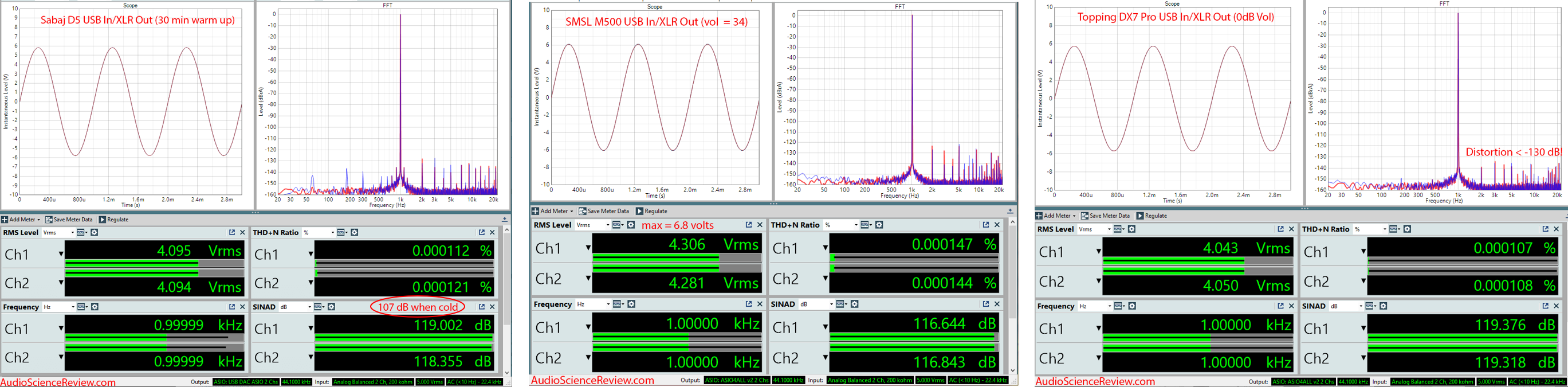The image size is (1568, 387).
Task: Open THD+N Ratio settings gear in SMSL M500 panel
Action: [879, 225]
